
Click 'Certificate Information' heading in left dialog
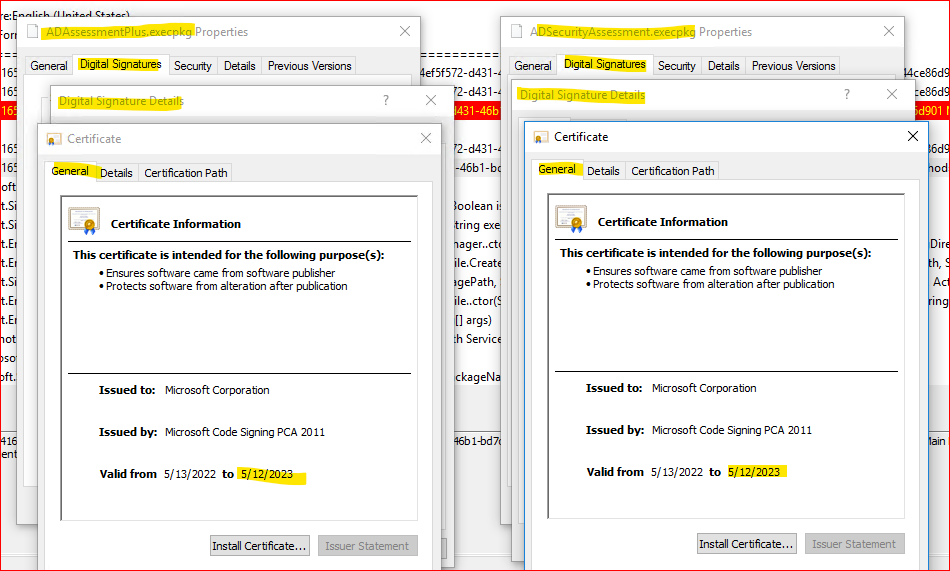(176, 224)
